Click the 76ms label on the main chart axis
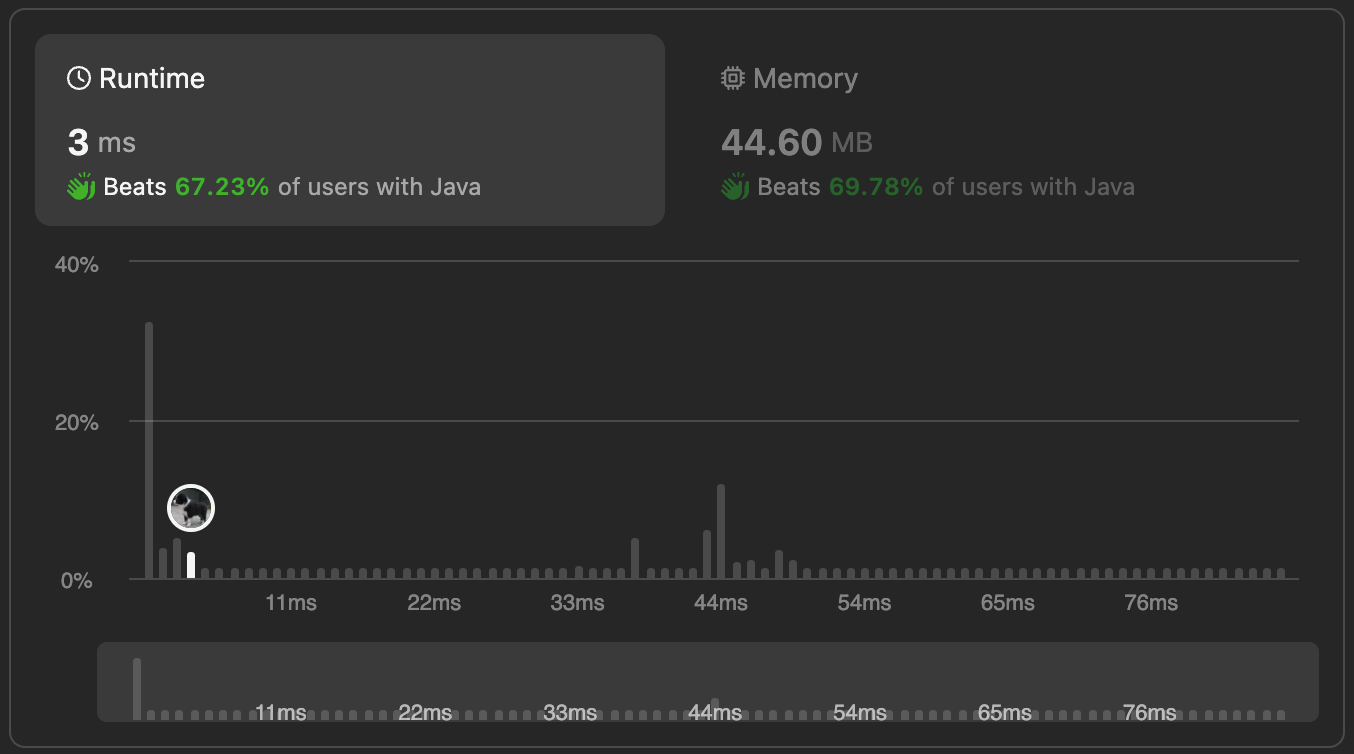The width and height of the screenshot is (1354, 754). 1151,603
